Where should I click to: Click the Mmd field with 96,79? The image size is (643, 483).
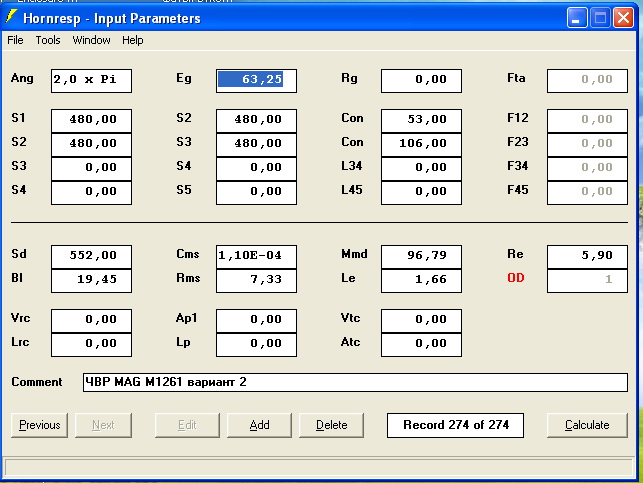[421, 256]
